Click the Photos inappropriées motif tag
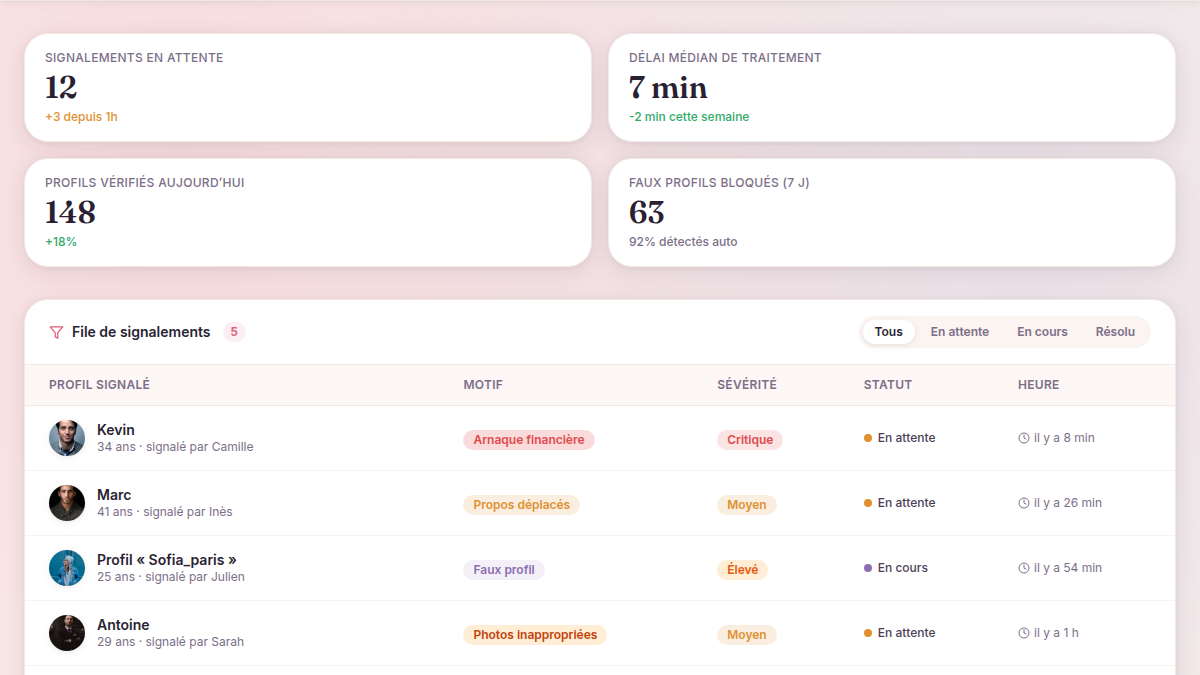Viewport: 1200px width, 675px height. pos(535,635)
